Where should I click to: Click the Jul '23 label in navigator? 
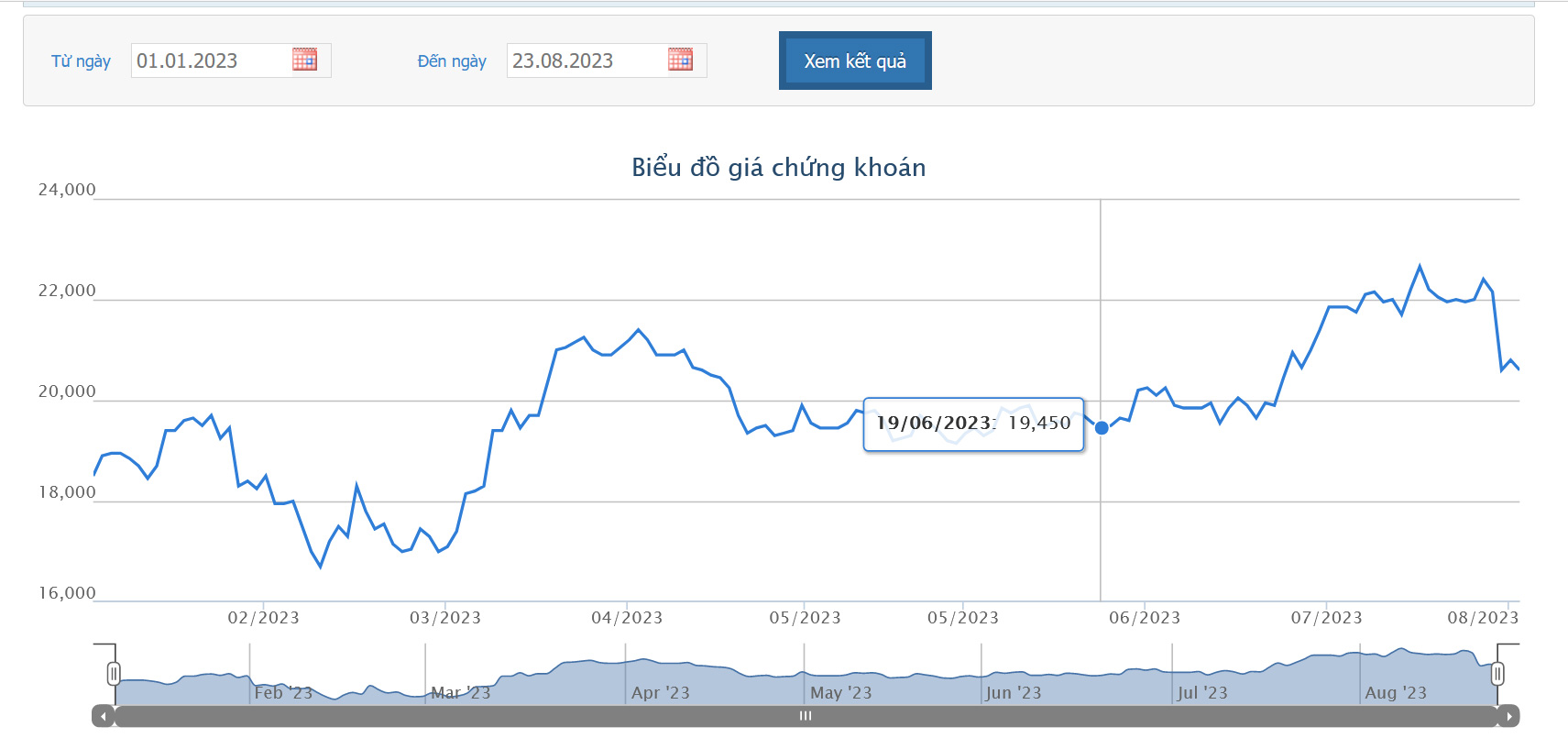[1202, 693]
